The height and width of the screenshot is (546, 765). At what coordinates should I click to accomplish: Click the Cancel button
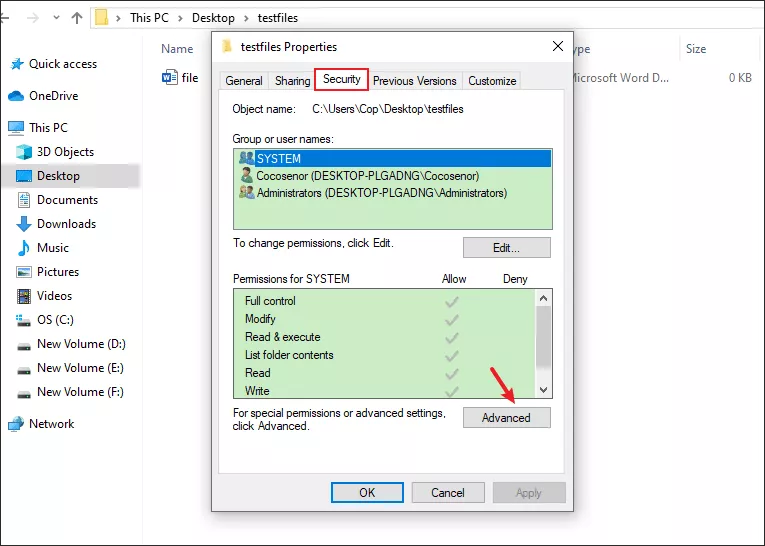pyautogui.click(x=448, y=492)
